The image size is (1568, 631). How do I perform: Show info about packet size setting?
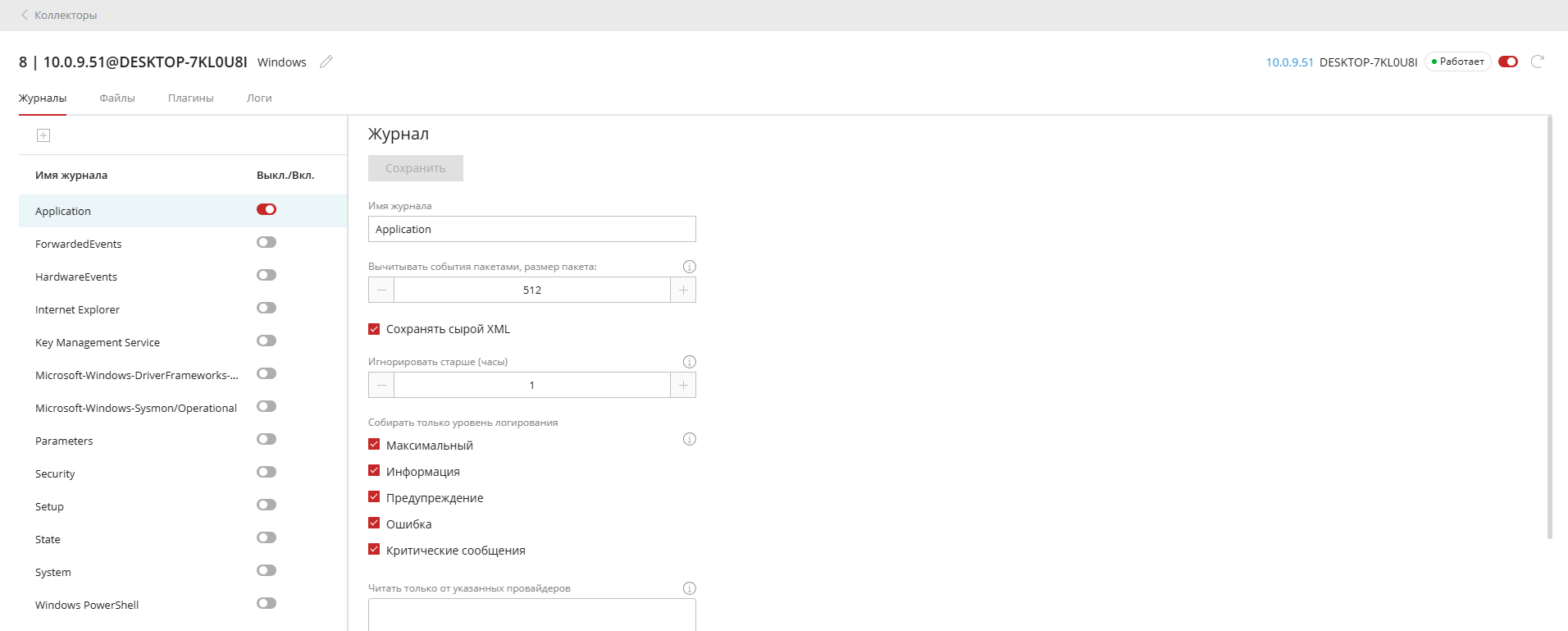(690, 267)
